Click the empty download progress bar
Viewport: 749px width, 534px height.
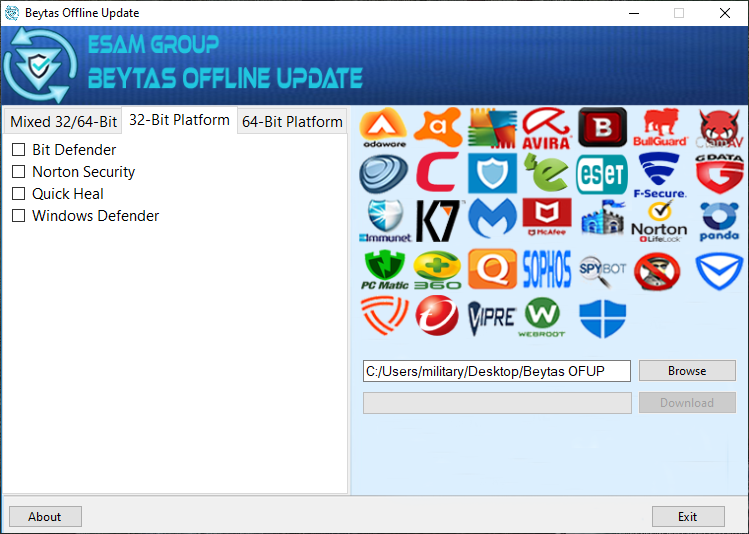coord(497,403)
